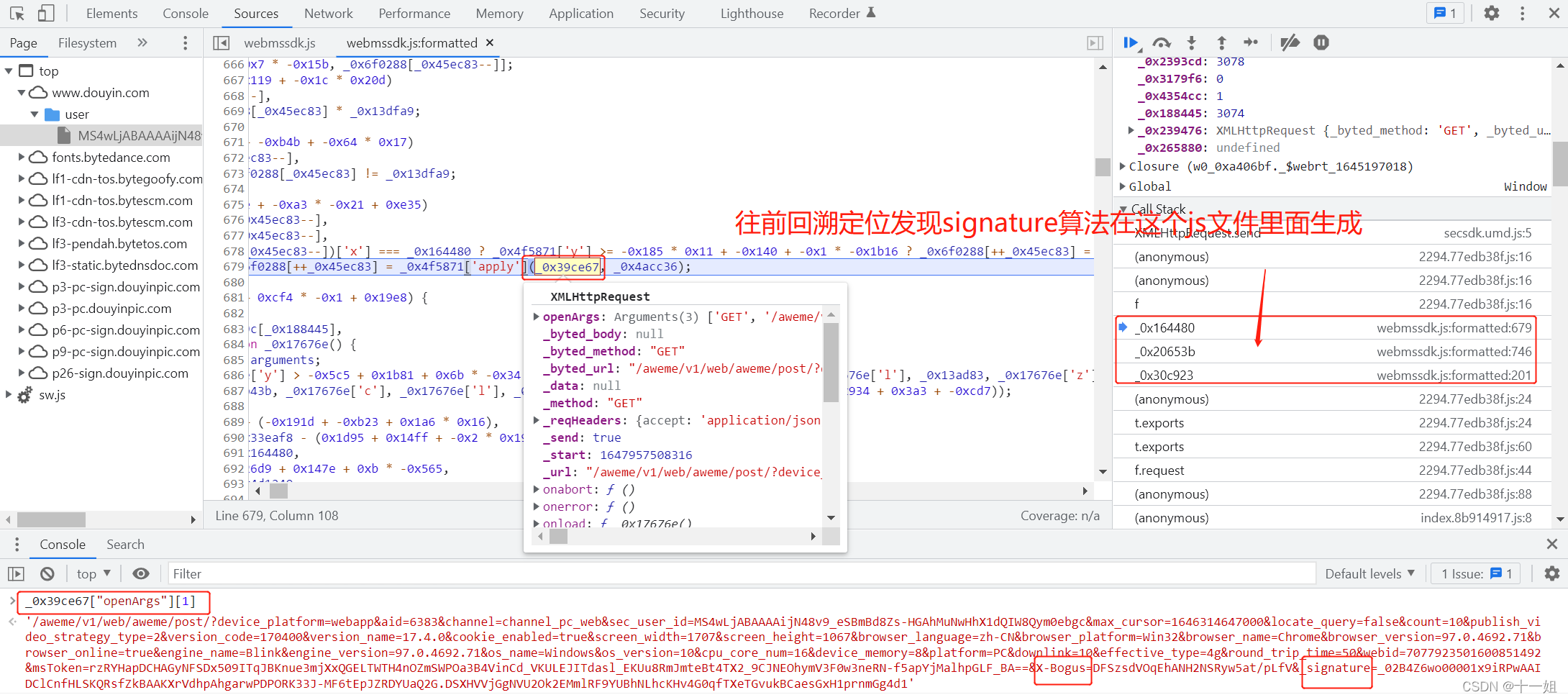The image size is (1568, 700).
Task: Open DevTools settings gear
Action: (x=1492, y=14)
